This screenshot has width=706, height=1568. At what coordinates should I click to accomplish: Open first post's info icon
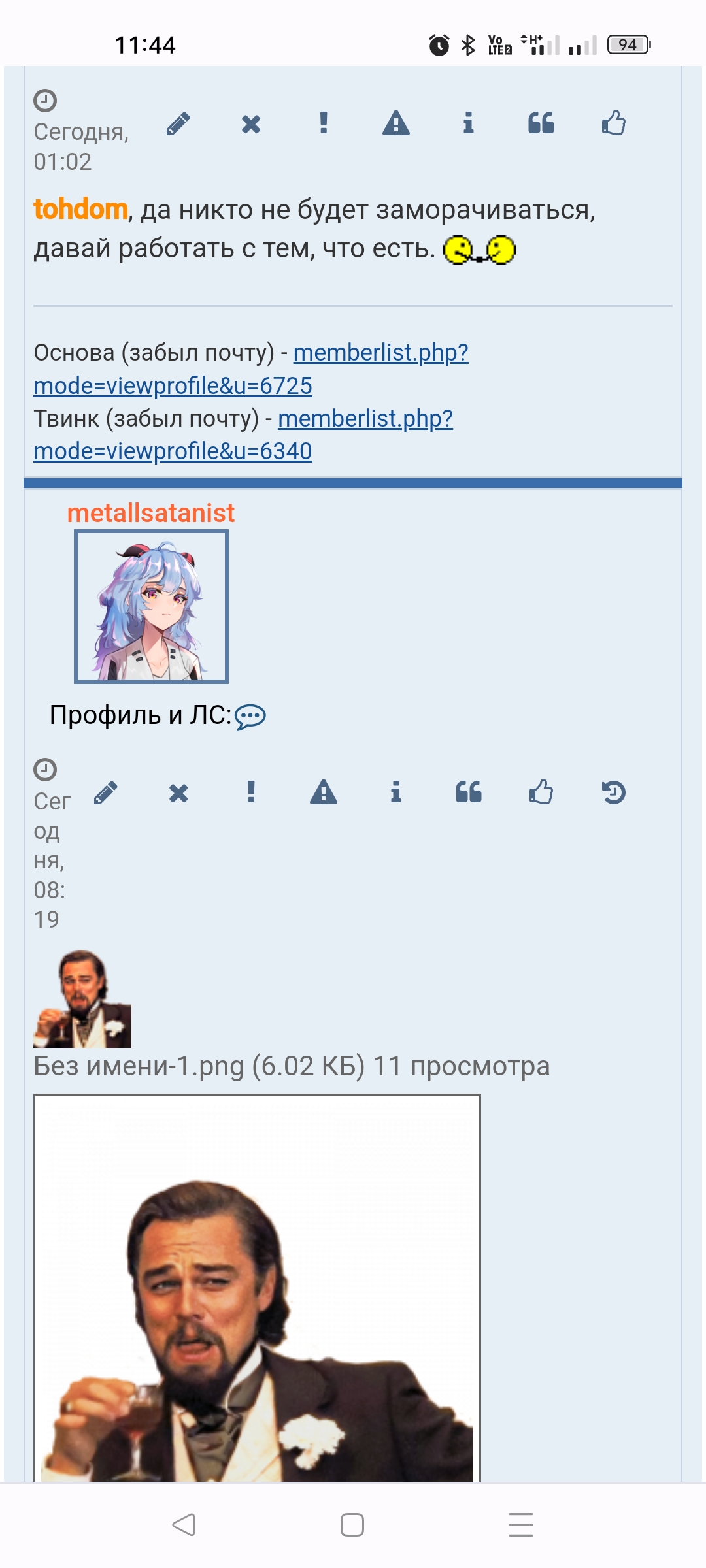468,123
